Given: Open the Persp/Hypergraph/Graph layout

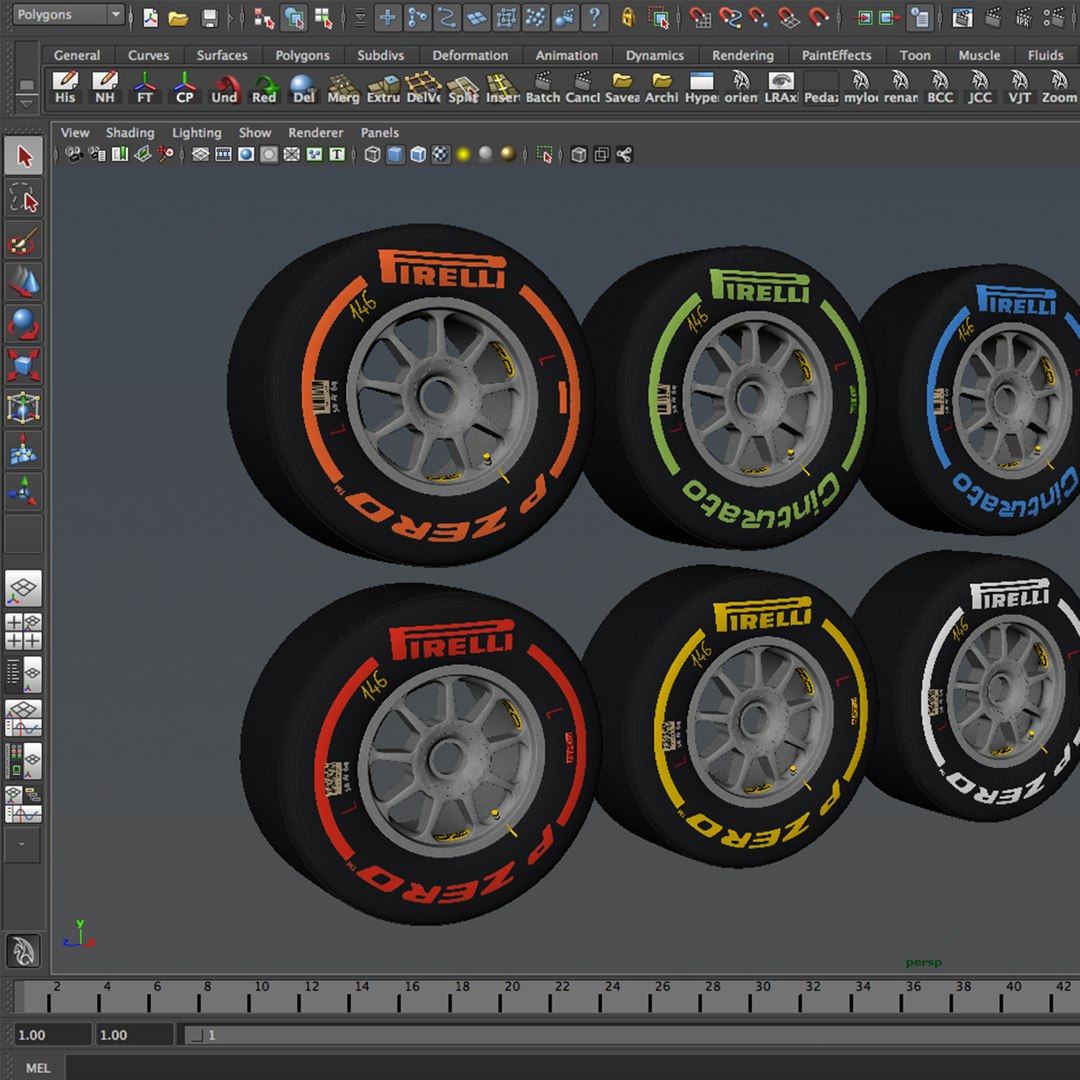Looking at the screenshot, I should click(24, 804).
